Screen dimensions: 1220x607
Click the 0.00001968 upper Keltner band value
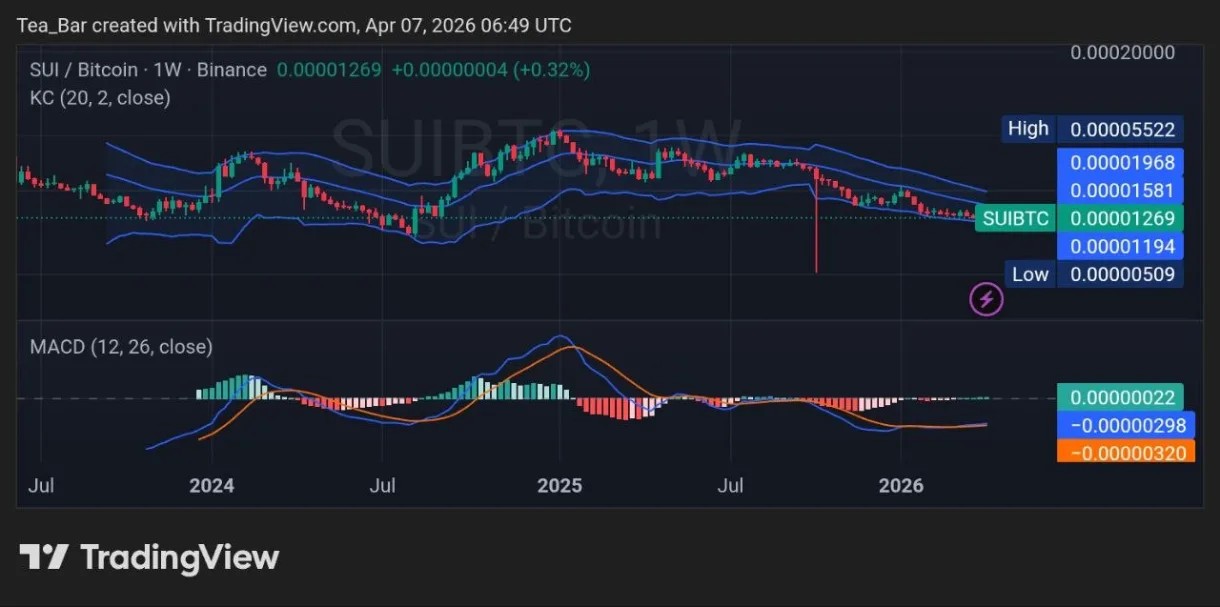point(1121,162)
